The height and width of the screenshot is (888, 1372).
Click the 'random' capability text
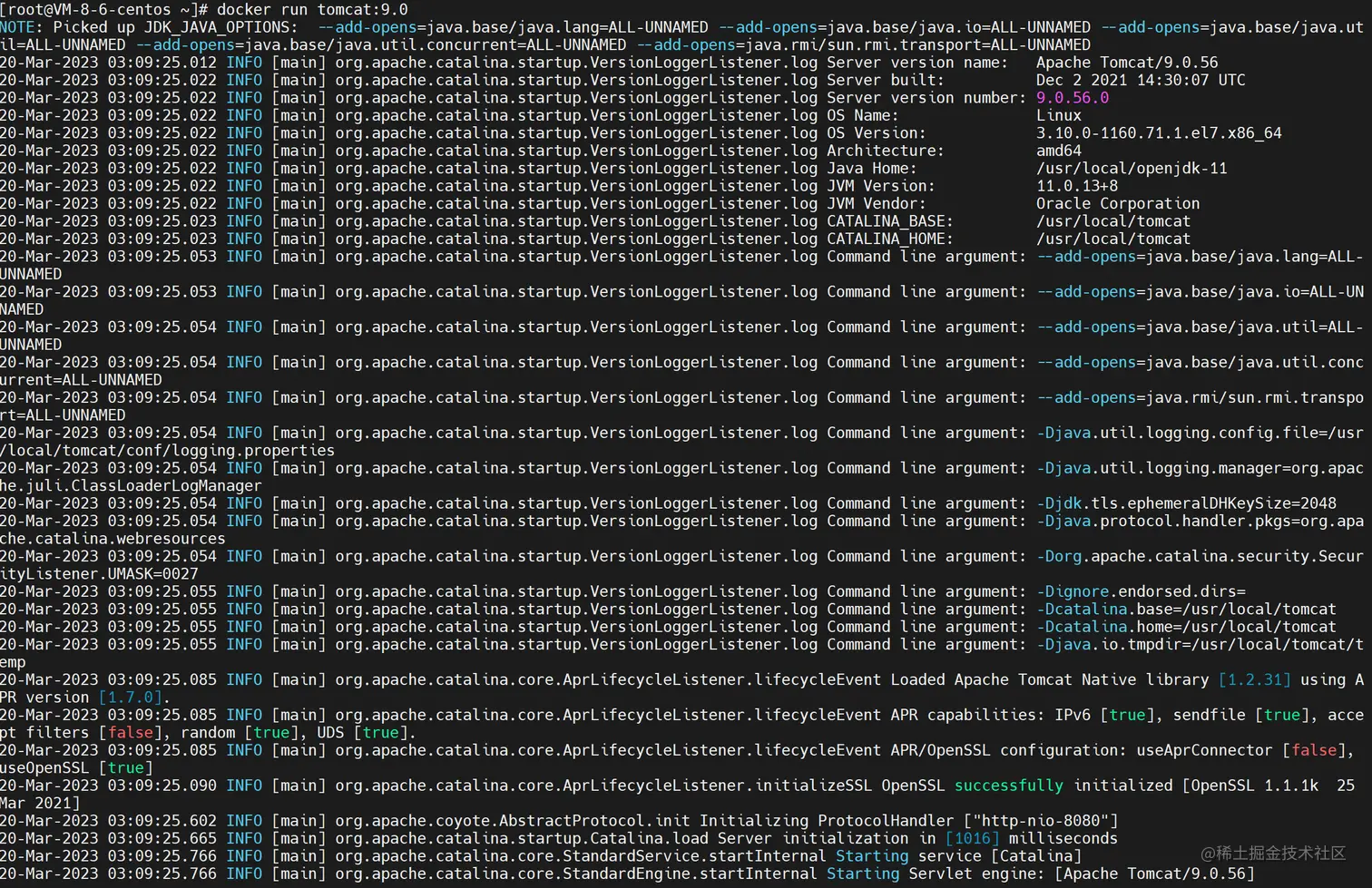(209, 733)
